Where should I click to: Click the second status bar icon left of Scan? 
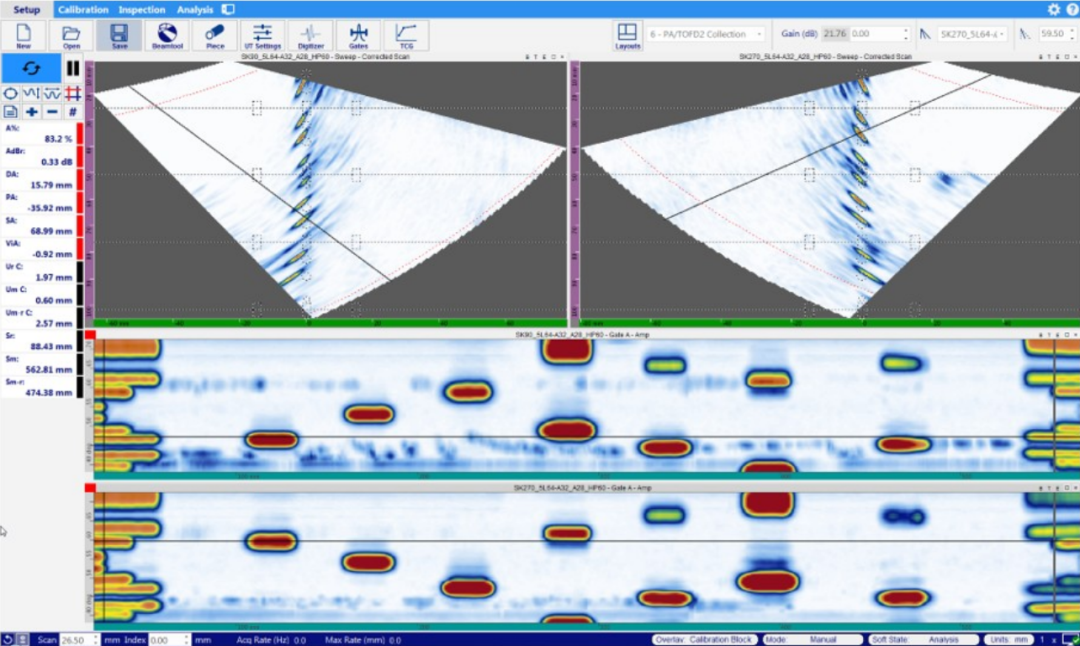(23, 640)
